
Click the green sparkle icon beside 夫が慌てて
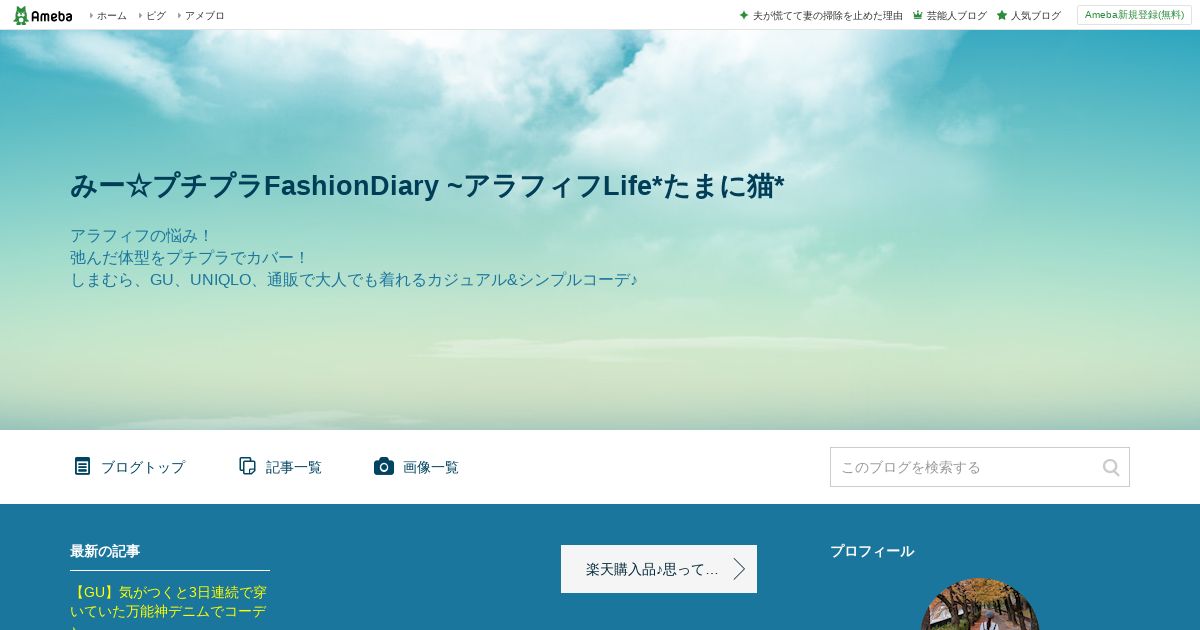click(744, 15)
